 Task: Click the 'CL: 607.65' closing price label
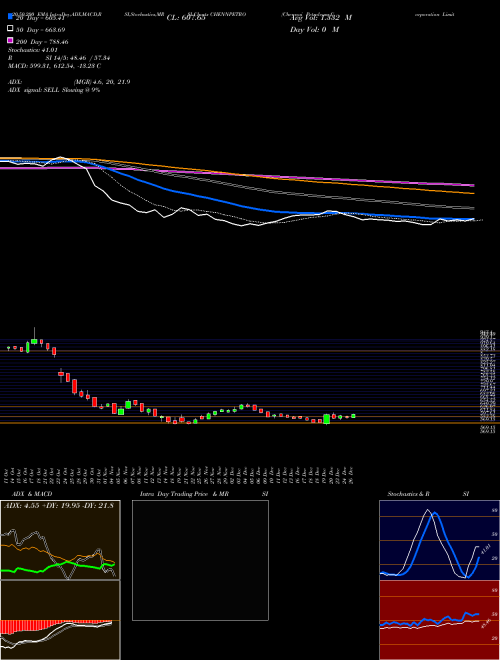pyautogui.click(x=186, y=18)
